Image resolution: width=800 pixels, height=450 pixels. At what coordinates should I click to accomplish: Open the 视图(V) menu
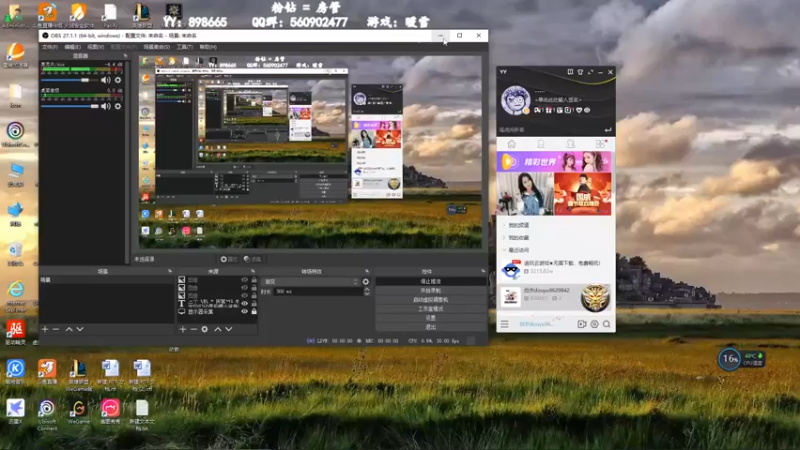(95, 47)
